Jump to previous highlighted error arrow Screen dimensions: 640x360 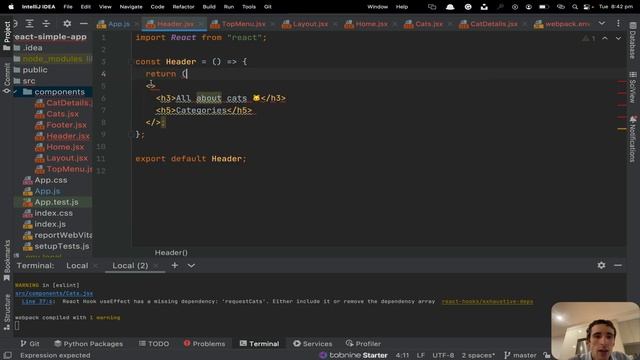[605, 38]
